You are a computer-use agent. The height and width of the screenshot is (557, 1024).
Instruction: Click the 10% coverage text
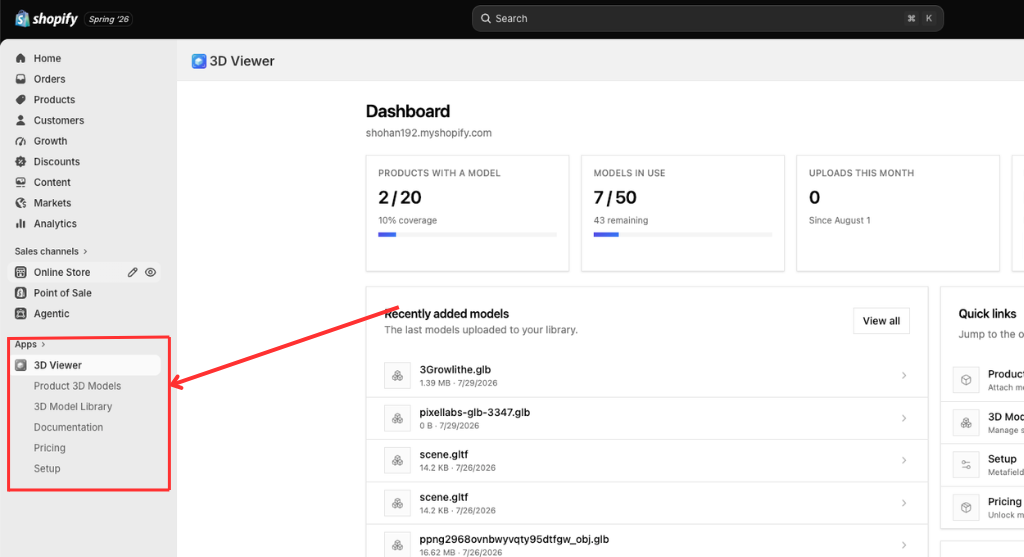(x=408, y=220)
